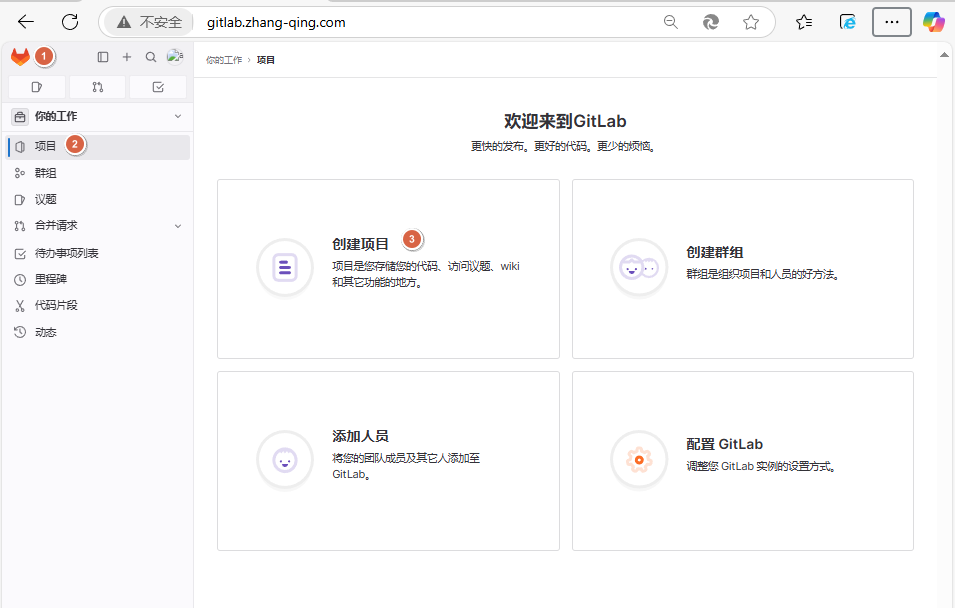Open the user avatar menu
The width and height of the screenshot is (955, 608).
click(175, 56)
